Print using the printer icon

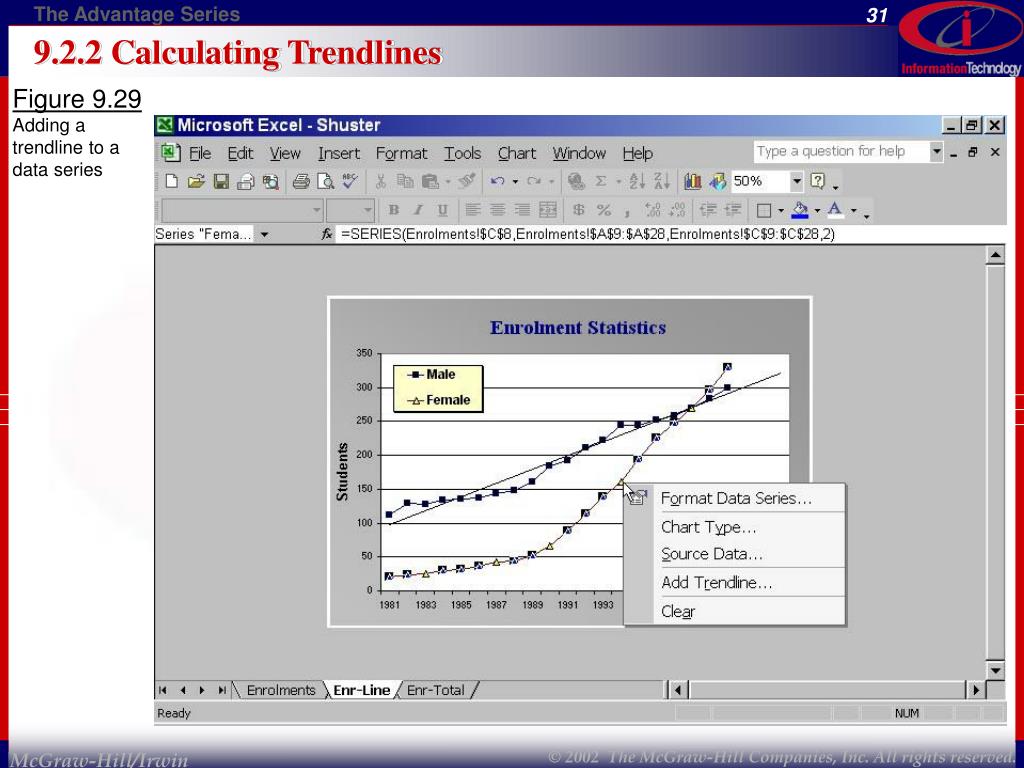click(x=300, y=182)
